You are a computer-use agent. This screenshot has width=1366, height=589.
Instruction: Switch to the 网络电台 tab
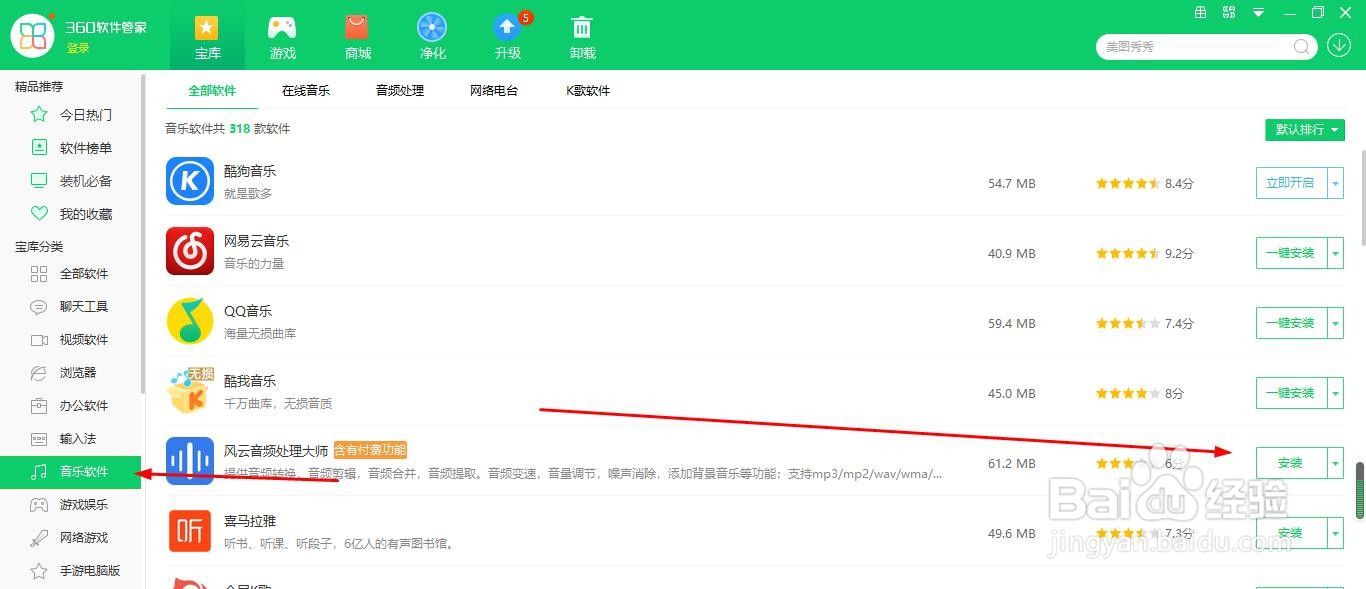coord(494,90)
